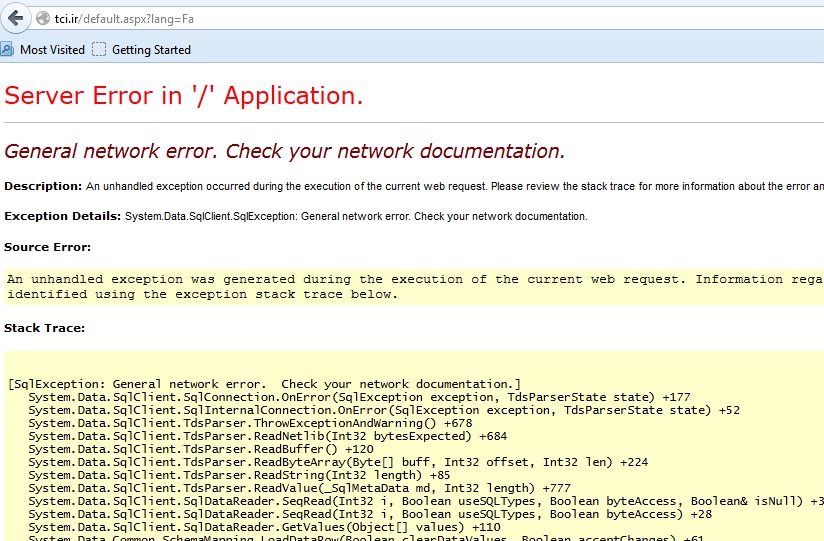This screenshot has width=824, height=541.
Task: Click the bold "Stack Trace:" label
Action: point(44,328)
